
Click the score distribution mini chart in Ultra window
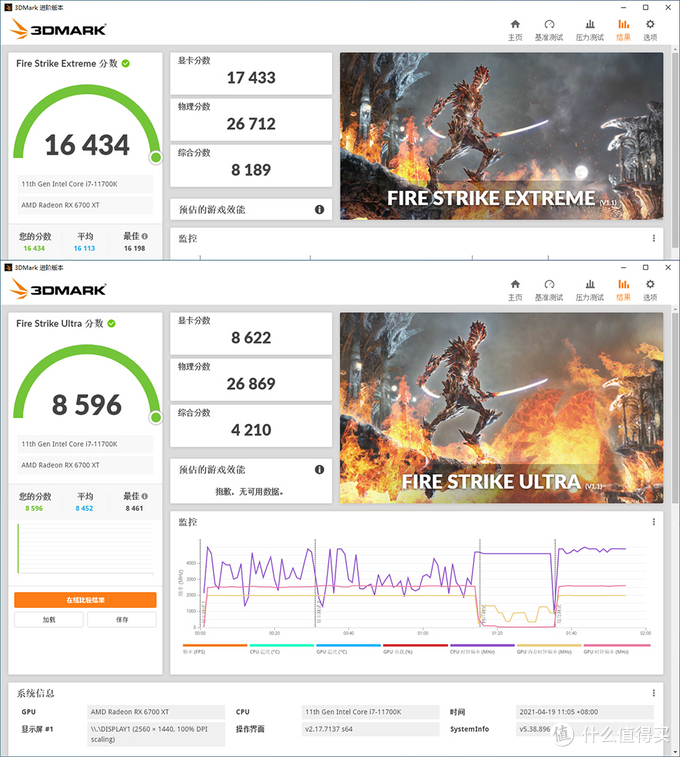(85, 549)
